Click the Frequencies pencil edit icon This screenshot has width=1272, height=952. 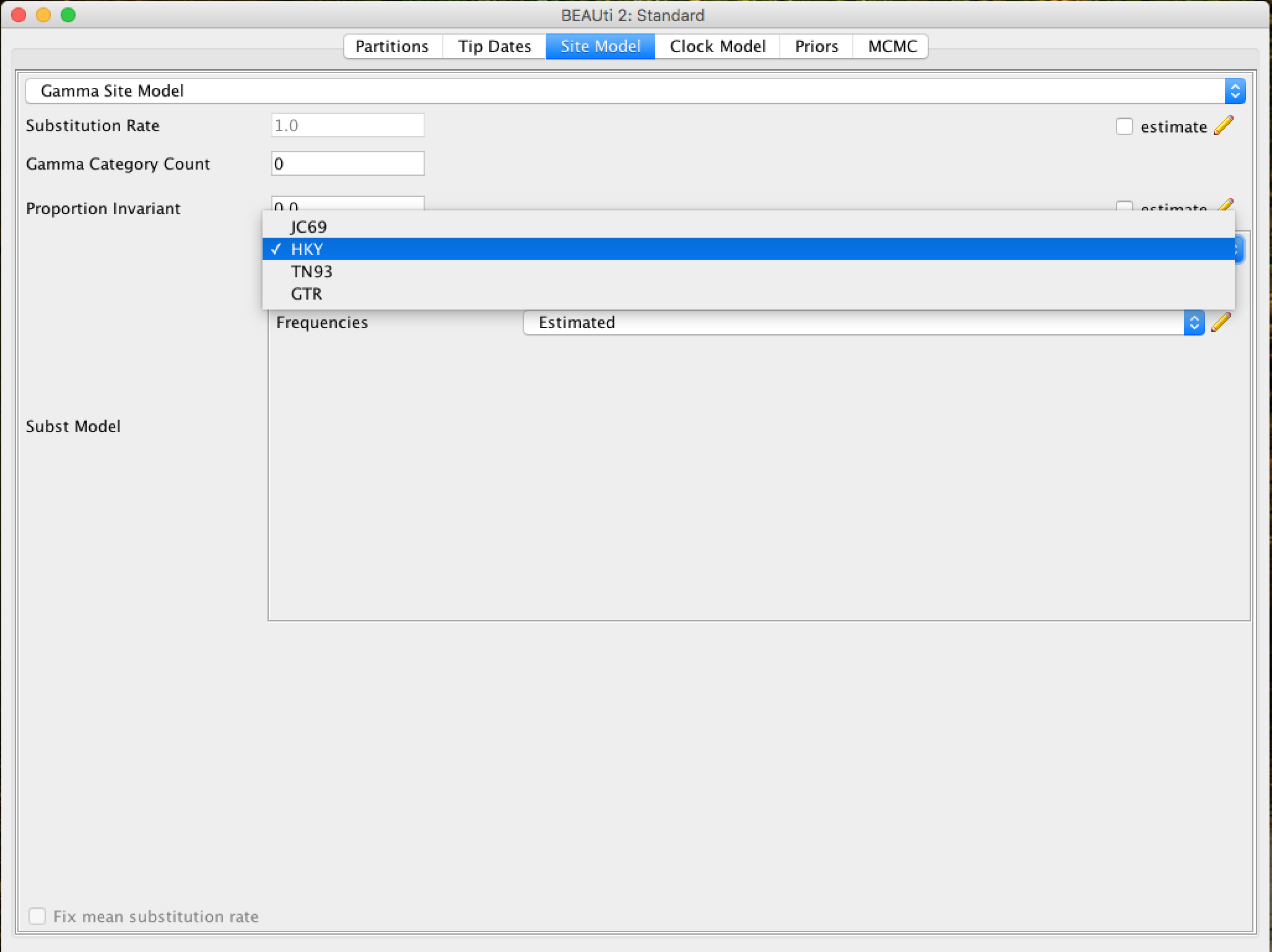[1221, 322]
